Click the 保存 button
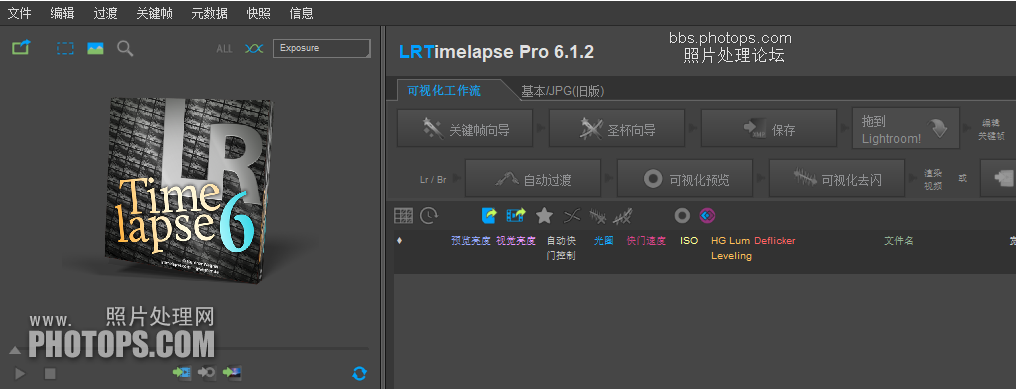Screen dimensions: 1016x389 [769, 128]
